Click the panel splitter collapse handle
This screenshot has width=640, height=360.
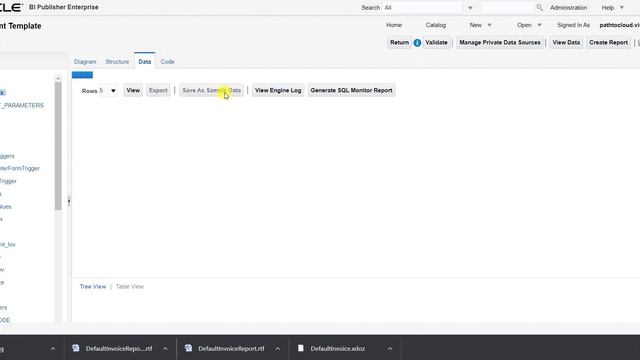69,201
